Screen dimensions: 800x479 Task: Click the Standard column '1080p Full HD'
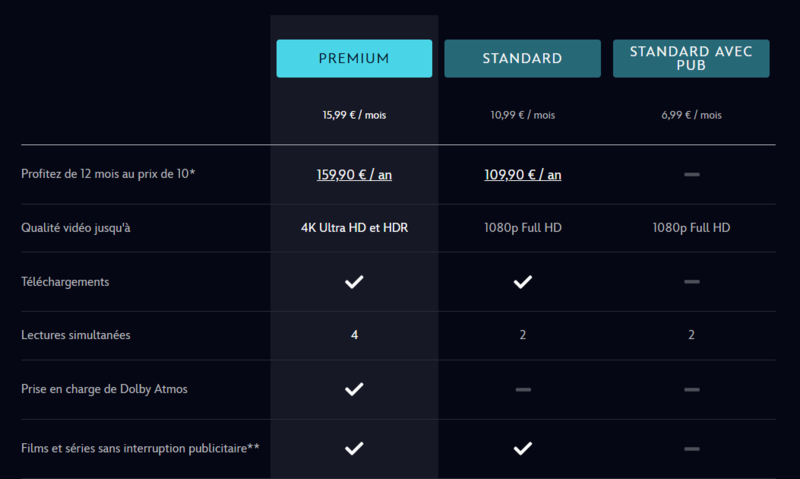click(x=522, y=228)
